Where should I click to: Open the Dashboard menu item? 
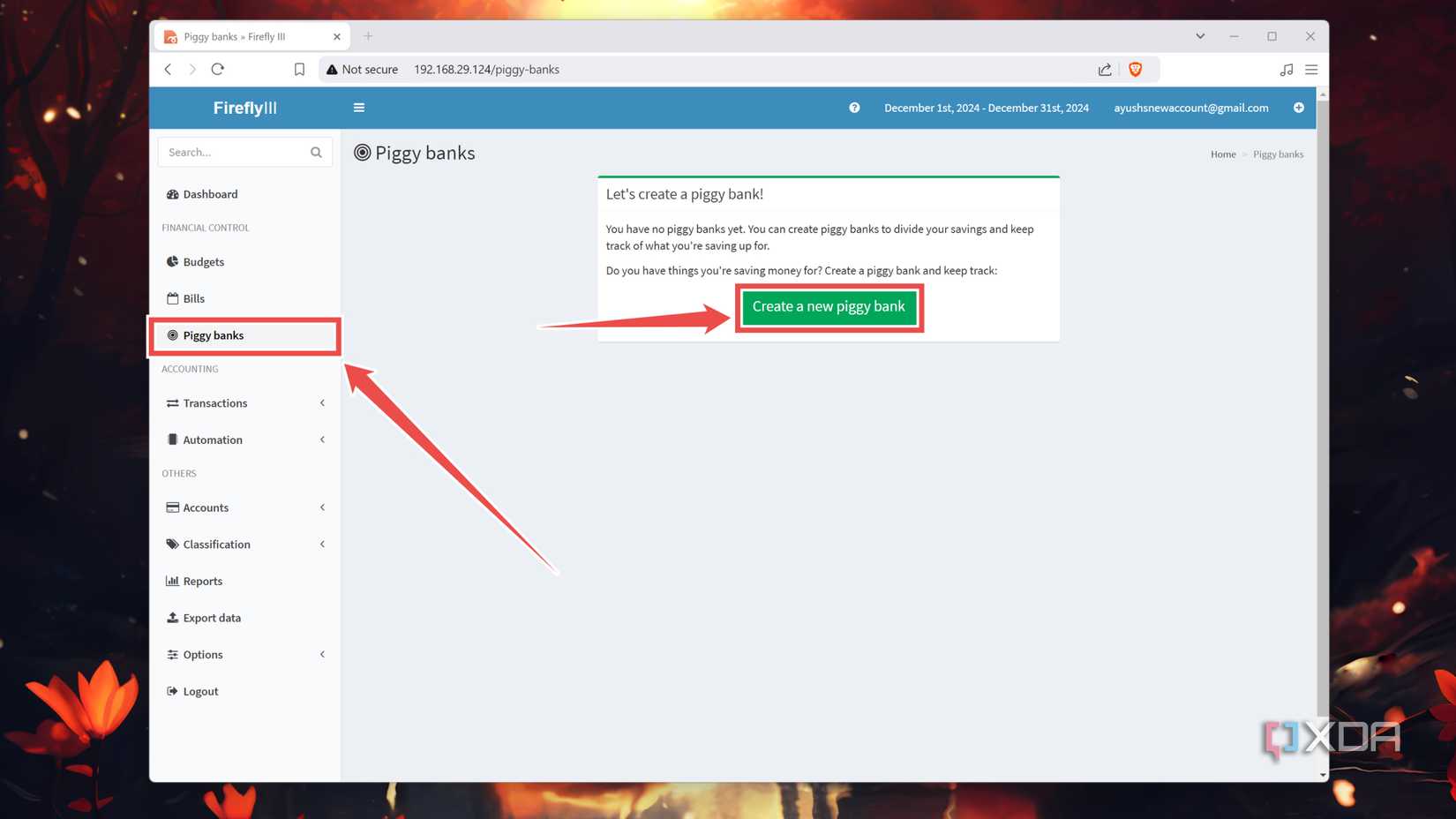pyautogui.click(x=244, y=194)
